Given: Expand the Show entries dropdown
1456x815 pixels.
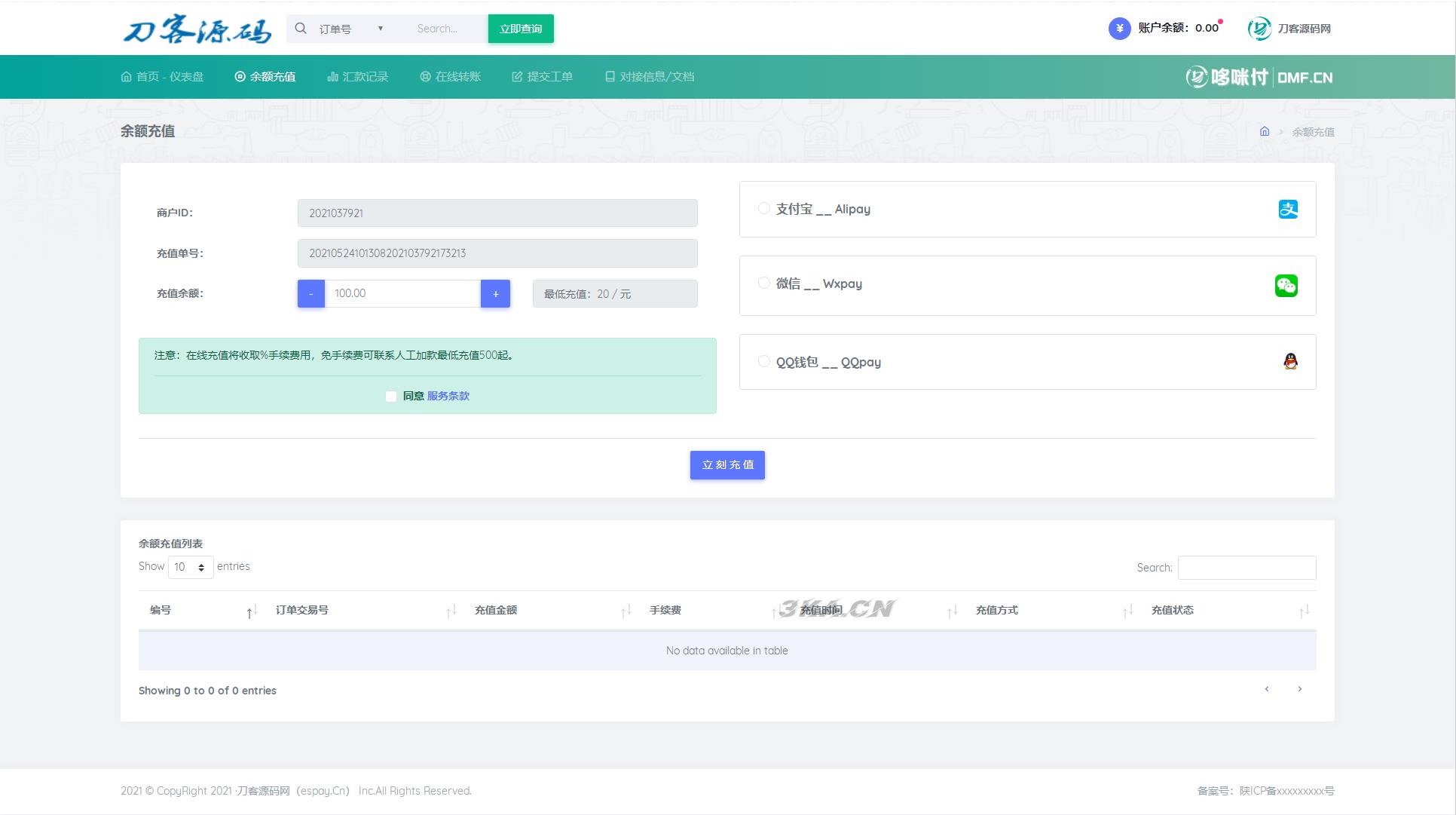Looking at the screenshot, I should tap(189, 566).
